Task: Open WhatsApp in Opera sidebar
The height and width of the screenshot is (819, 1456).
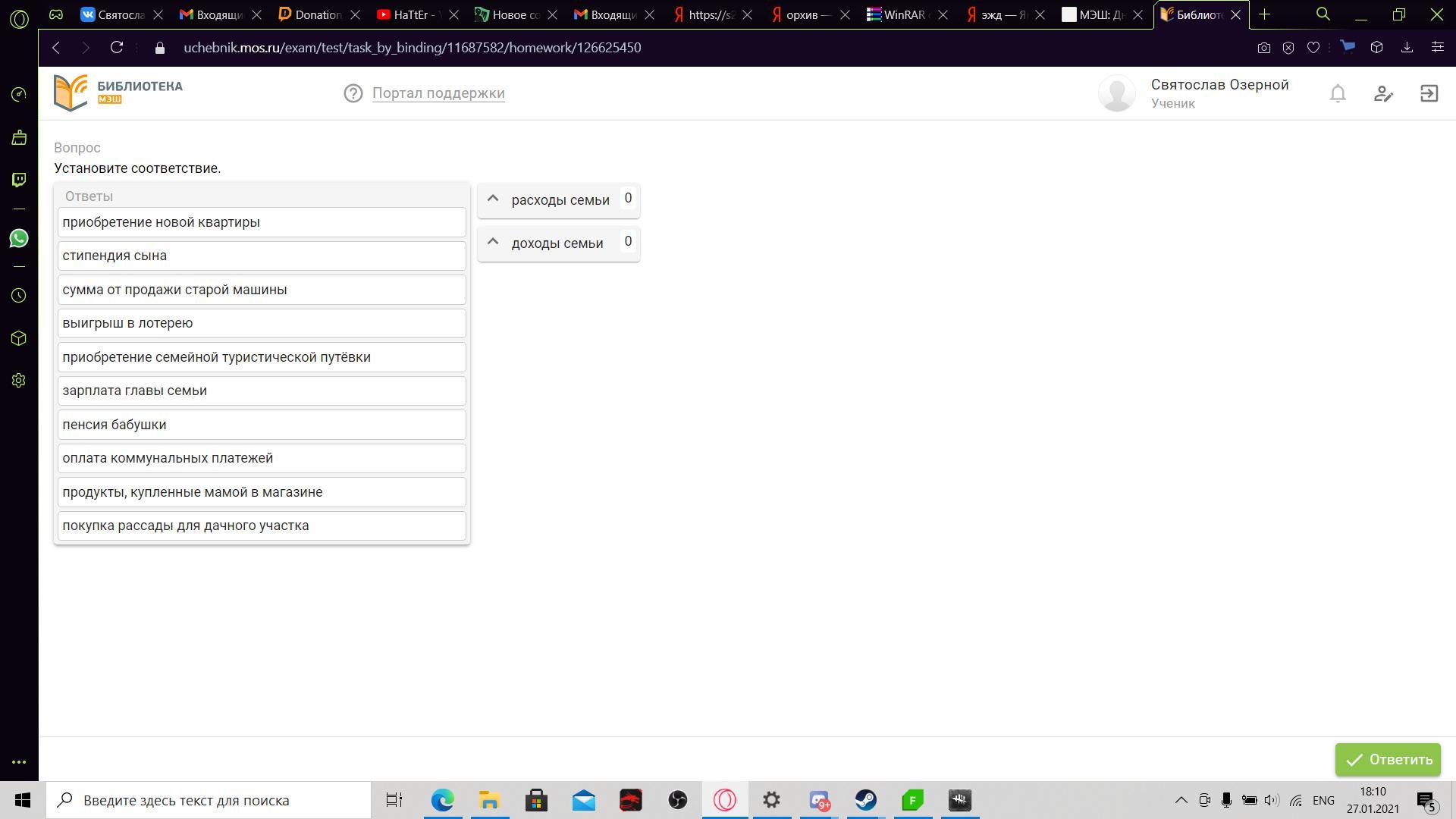Action: 19,238
